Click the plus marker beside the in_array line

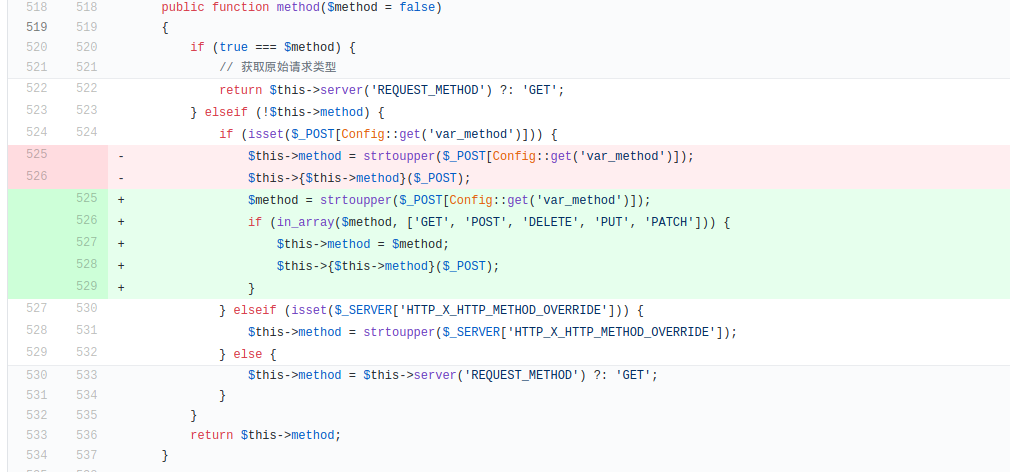pyautogui.click(x=121, y=222)
